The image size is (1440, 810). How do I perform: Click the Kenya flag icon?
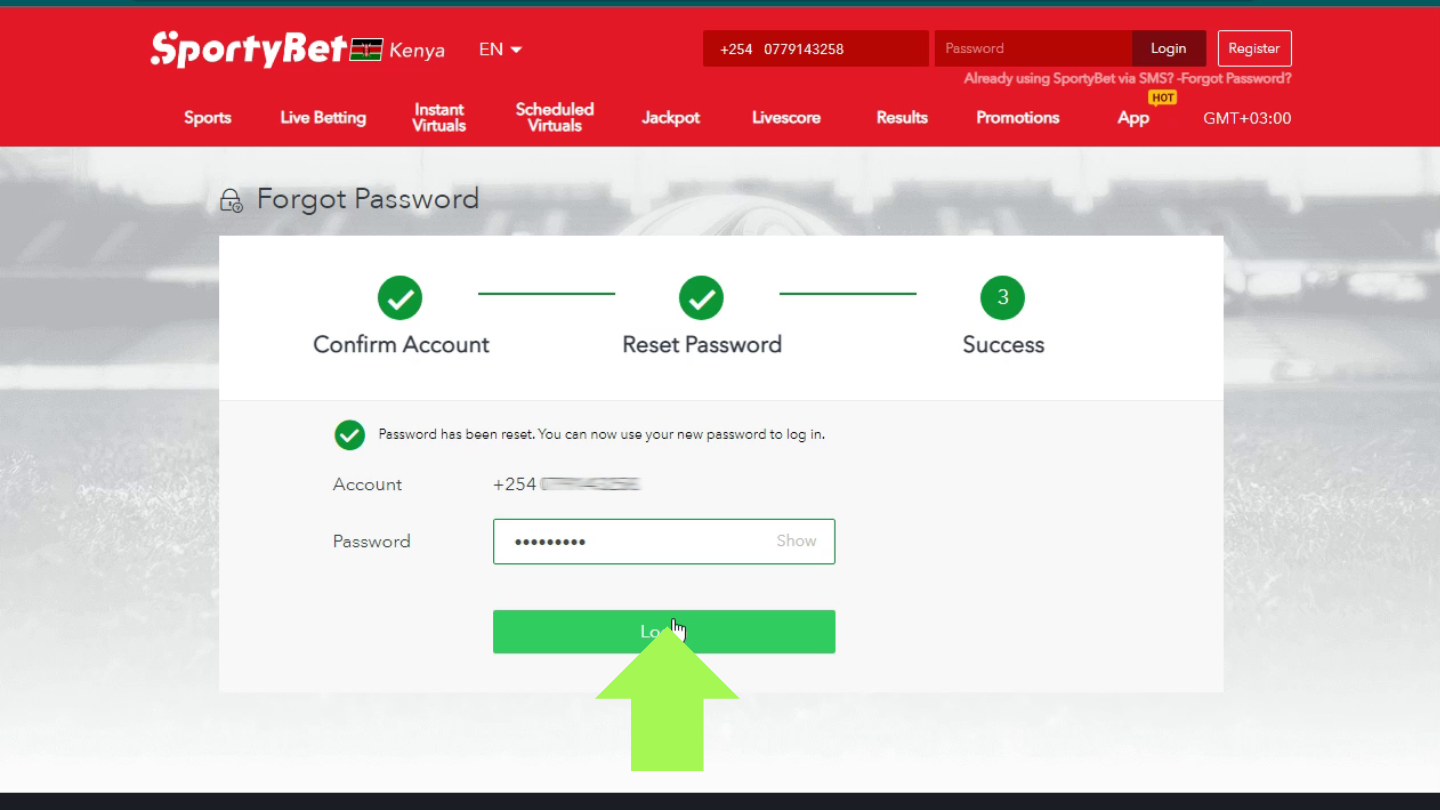pyautogui.click(x=366, y=49)
